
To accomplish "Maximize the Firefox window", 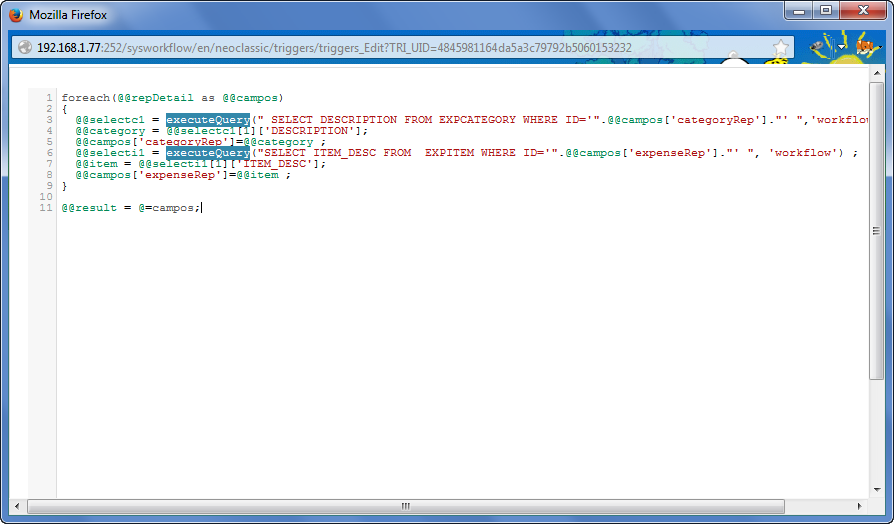I will coord(826,11).
